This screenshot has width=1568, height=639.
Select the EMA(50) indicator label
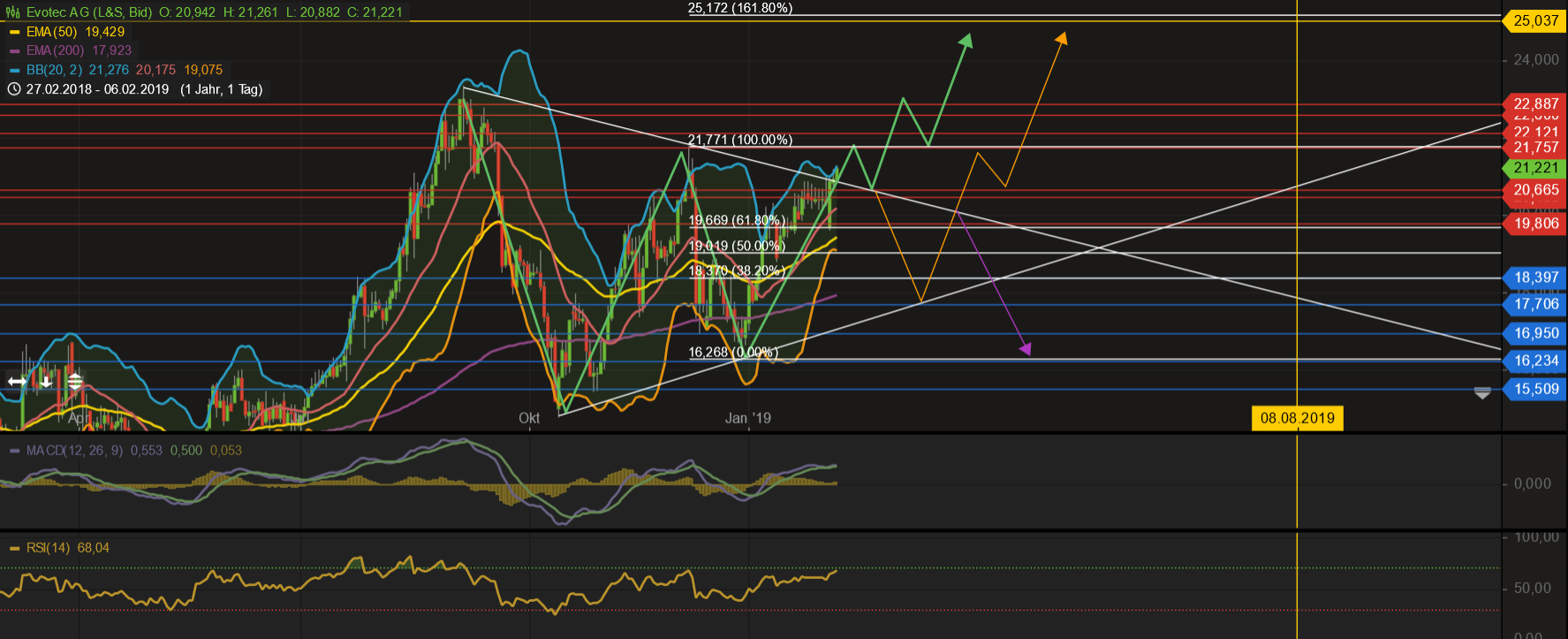51,32
